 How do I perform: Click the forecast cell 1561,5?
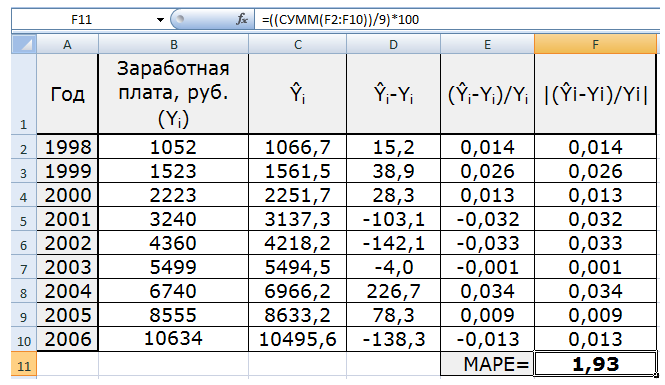(298, 171)
